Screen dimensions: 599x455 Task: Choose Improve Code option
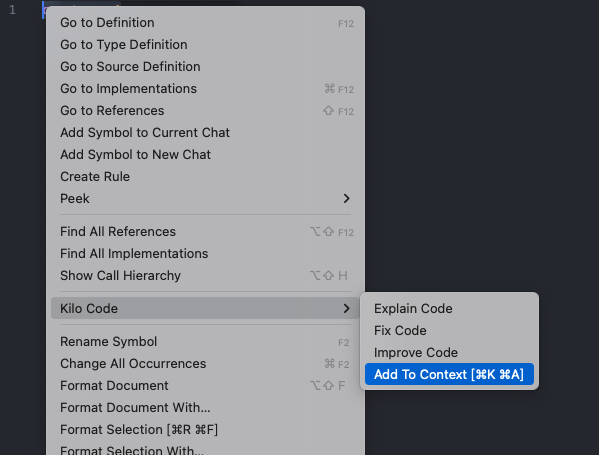click(x=449, y=352)
